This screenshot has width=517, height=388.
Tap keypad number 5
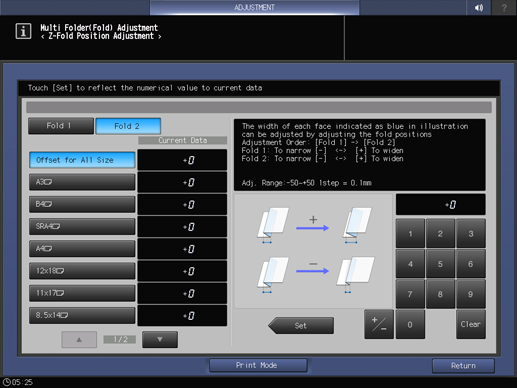[x=440, y=264]
